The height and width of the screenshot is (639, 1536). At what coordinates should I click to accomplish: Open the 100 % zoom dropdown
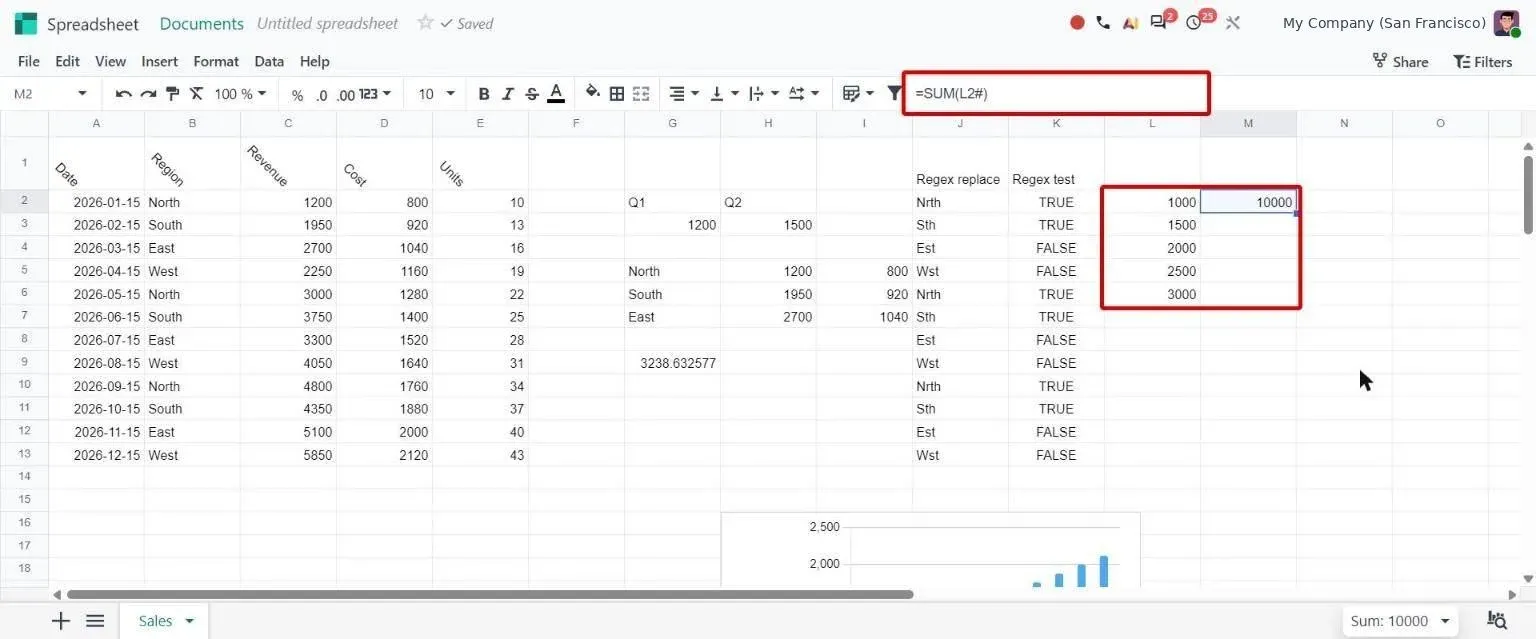click(x=240, y=94)
